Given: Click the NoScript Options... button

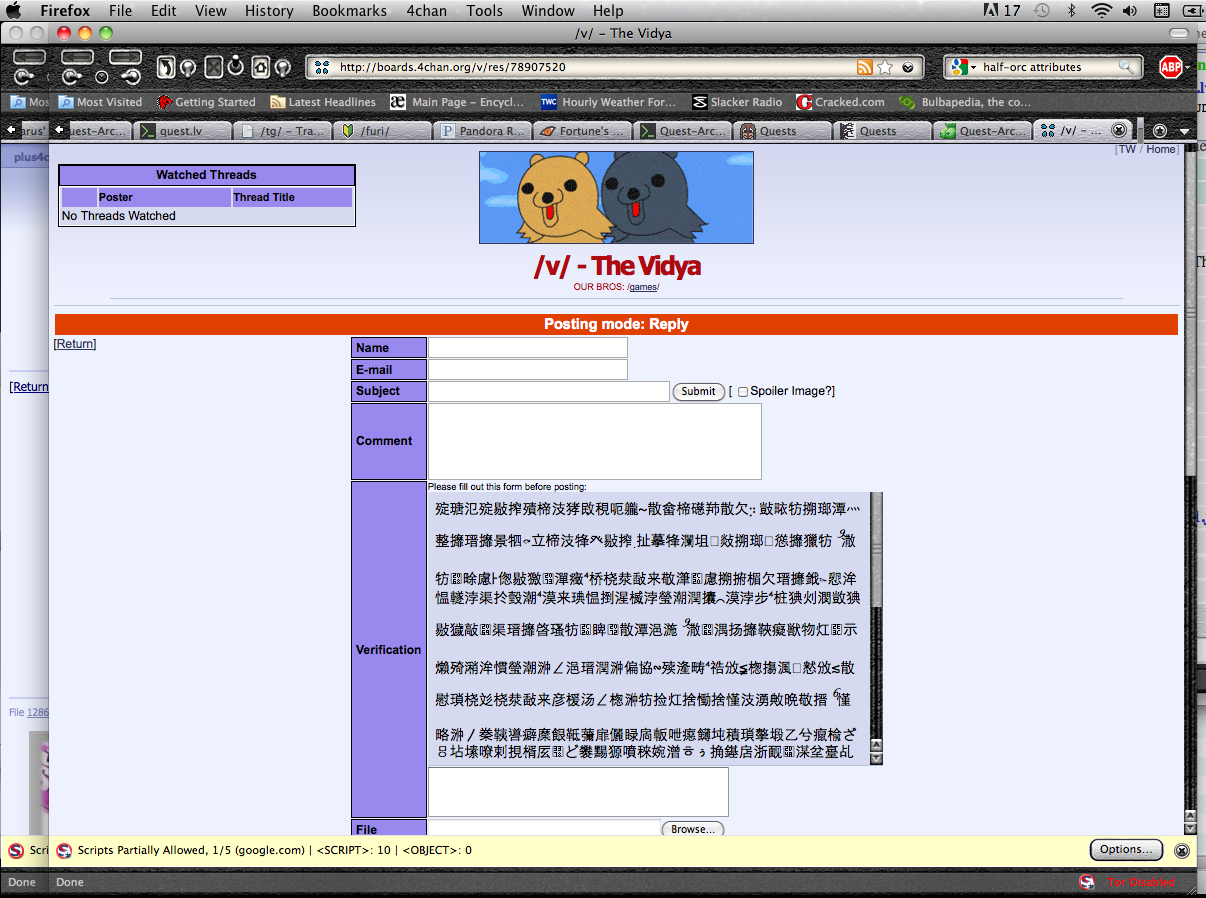Looking at the screenshot, I should pos(1125,850).
